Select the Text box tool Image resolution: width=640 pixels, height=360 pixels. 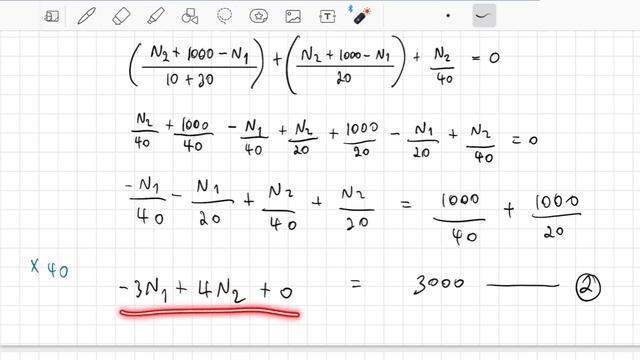pyautogui.click(x=327, y=16)
